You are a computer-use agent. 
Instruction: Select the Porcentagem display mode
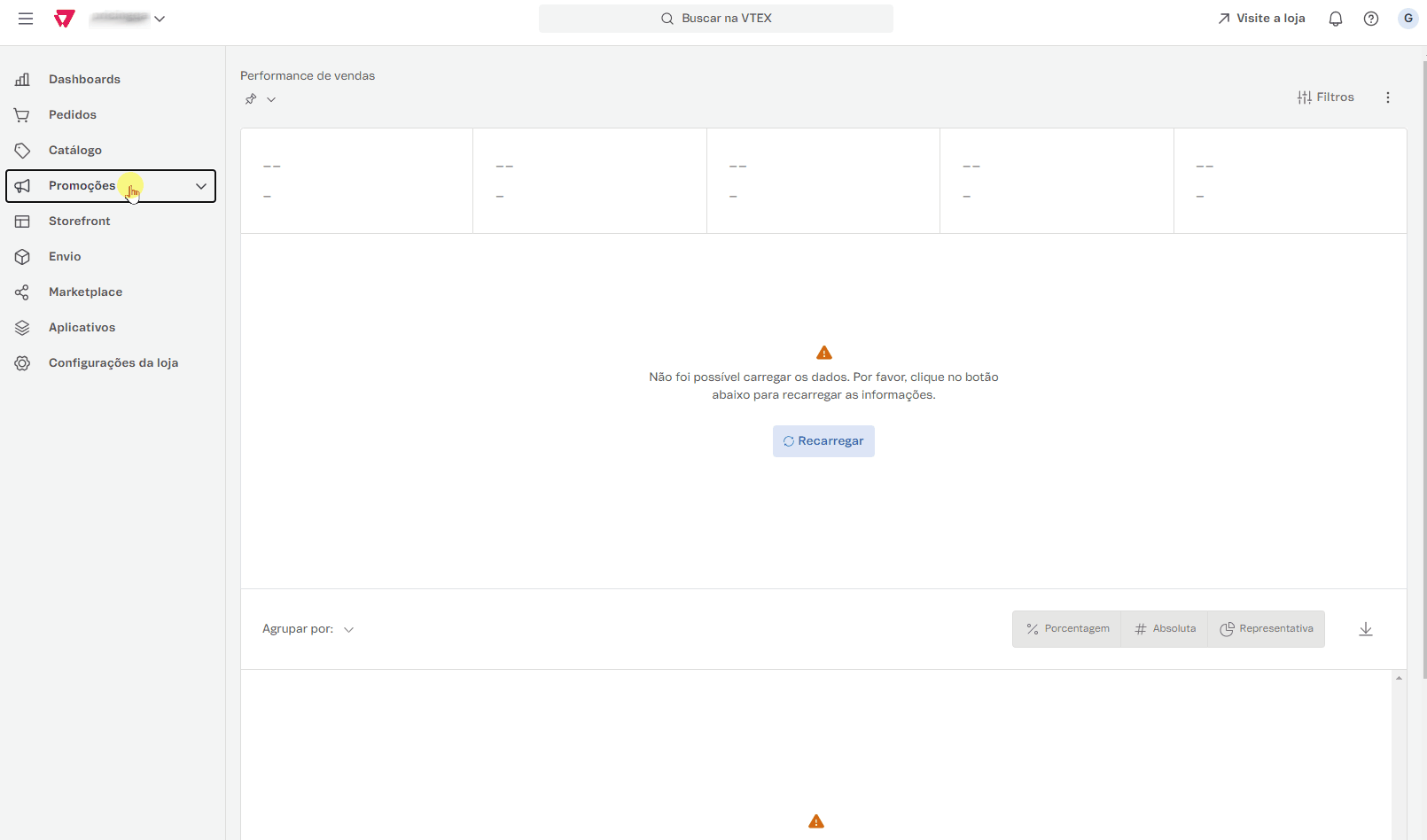click(1066, 628)
